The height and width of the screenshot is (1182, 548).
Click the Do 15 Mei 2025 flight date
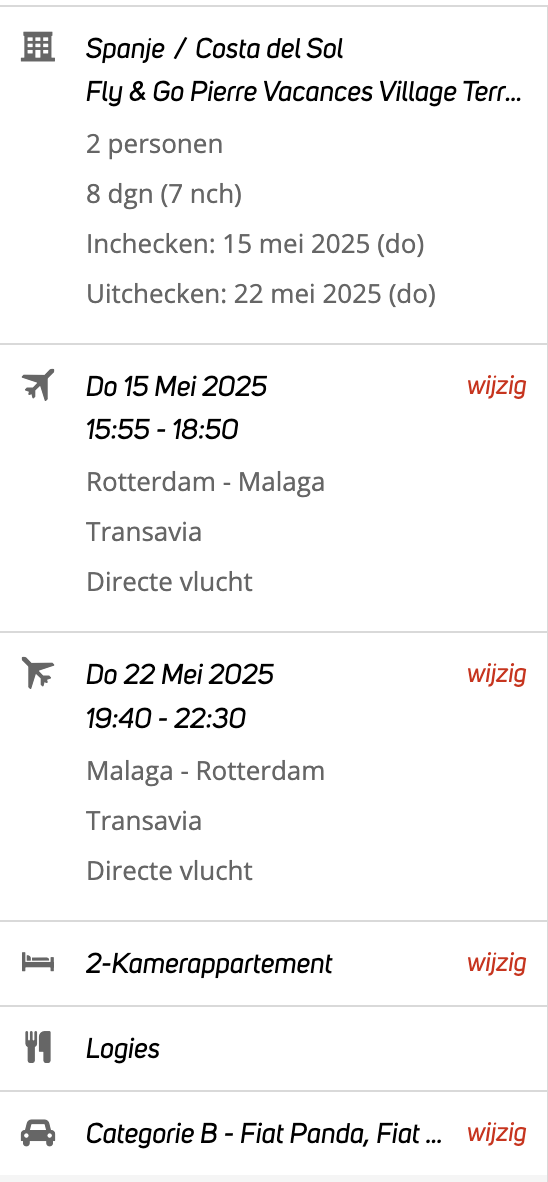(x=176, y=387)
